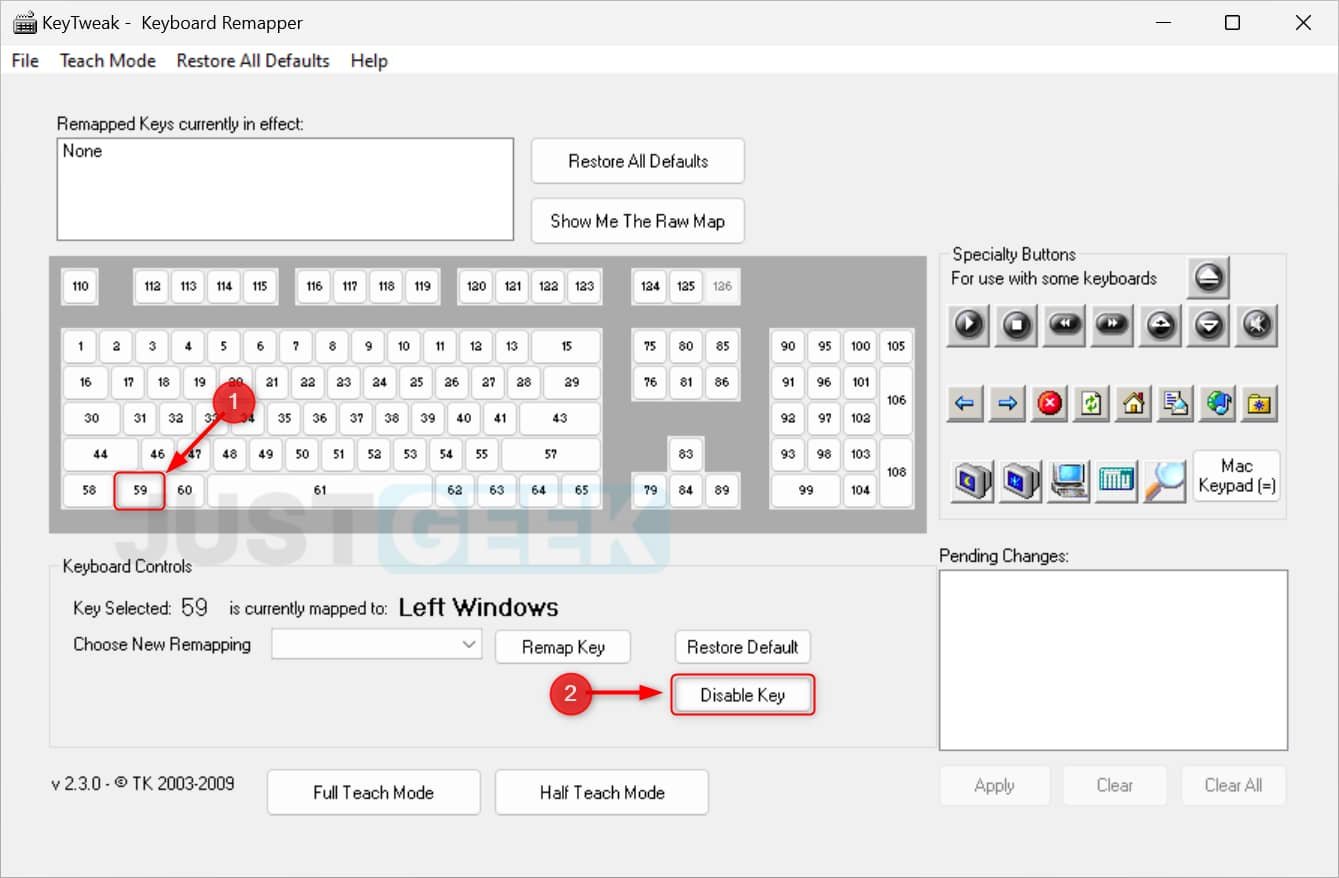This screenshot has width=1339, height=878.
Task: Select key 79 on the keyboard map
Action: (650, 490)
